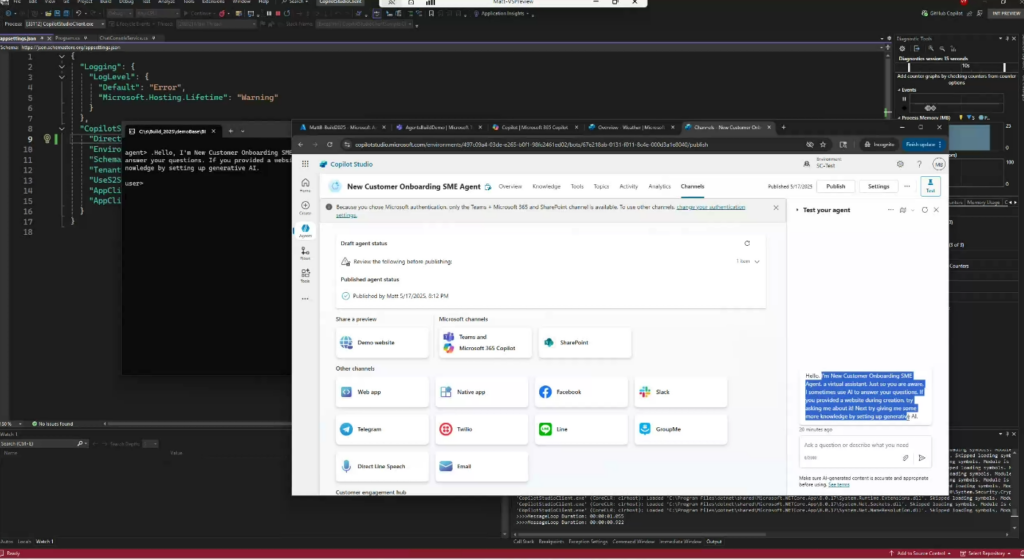Click the Test agent button

point(930,186)
